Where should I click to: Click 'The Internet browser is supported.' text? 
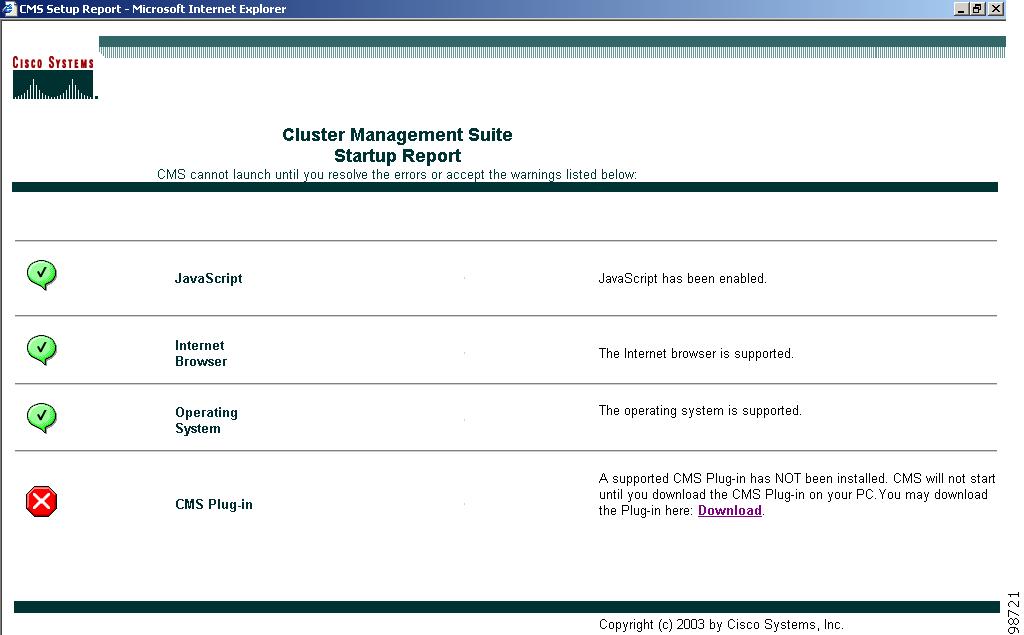click(x=696, y=353)
